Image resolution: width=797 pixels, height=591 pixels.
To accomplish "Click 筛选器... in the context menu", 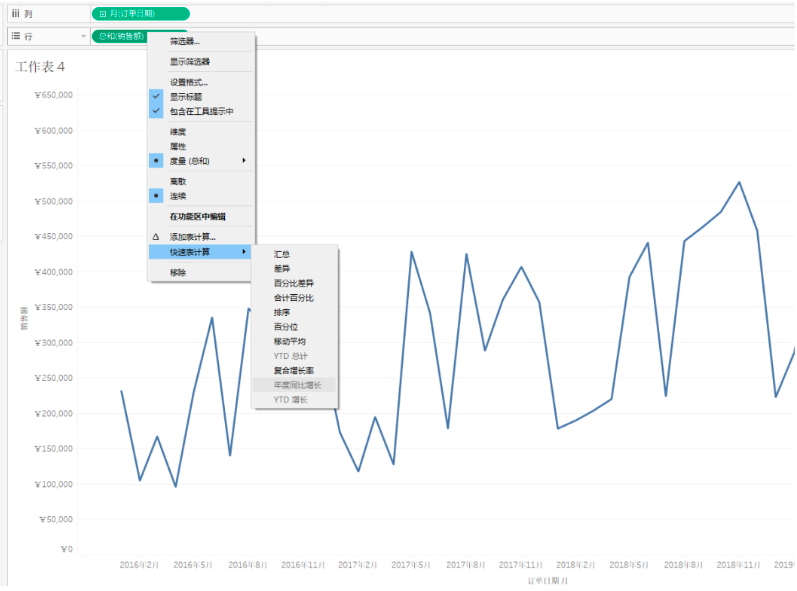I will 185,42.
